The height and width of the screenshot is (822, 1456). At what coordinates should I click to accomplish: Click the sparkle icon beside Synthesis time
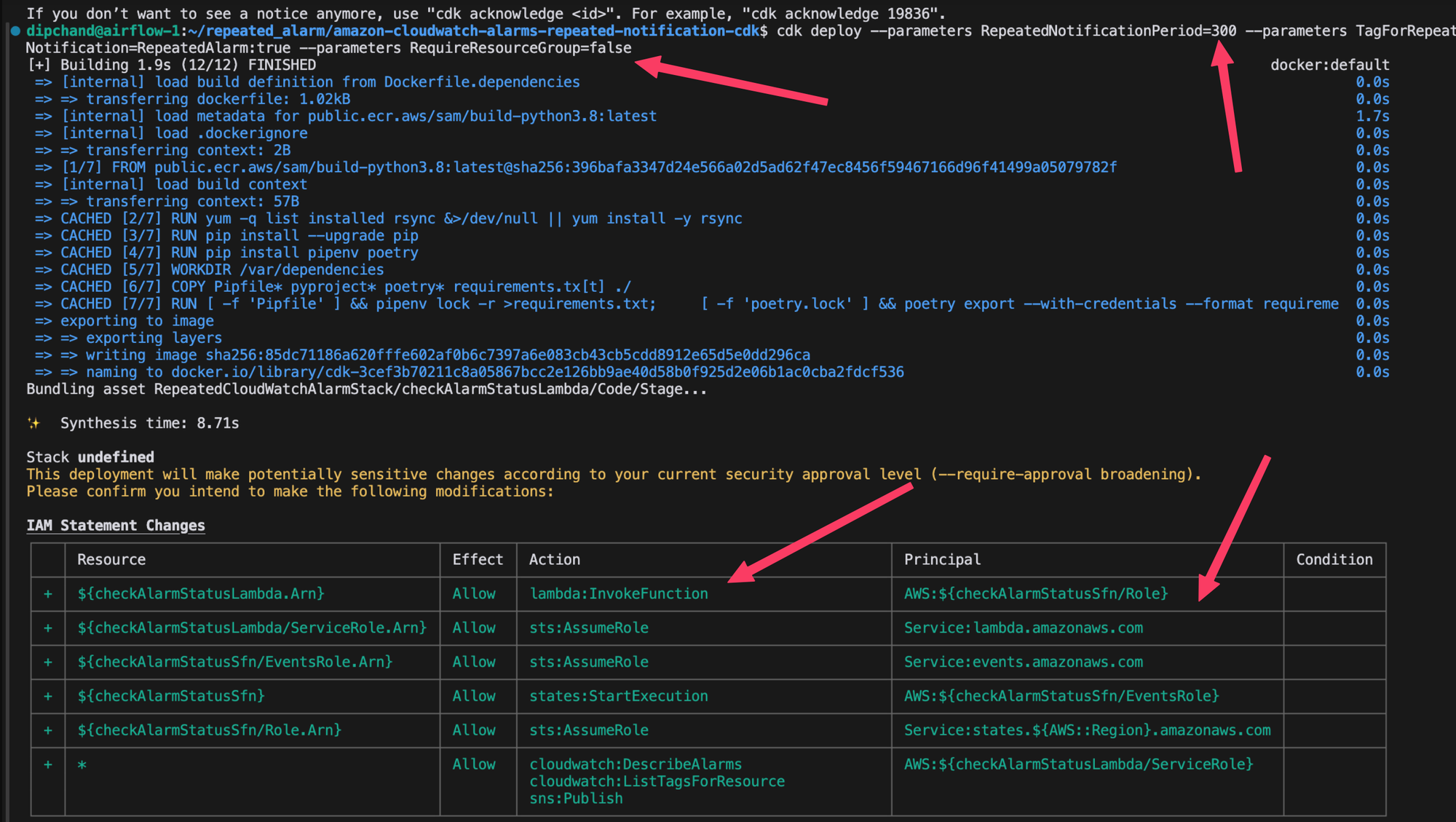coord(33,422)
